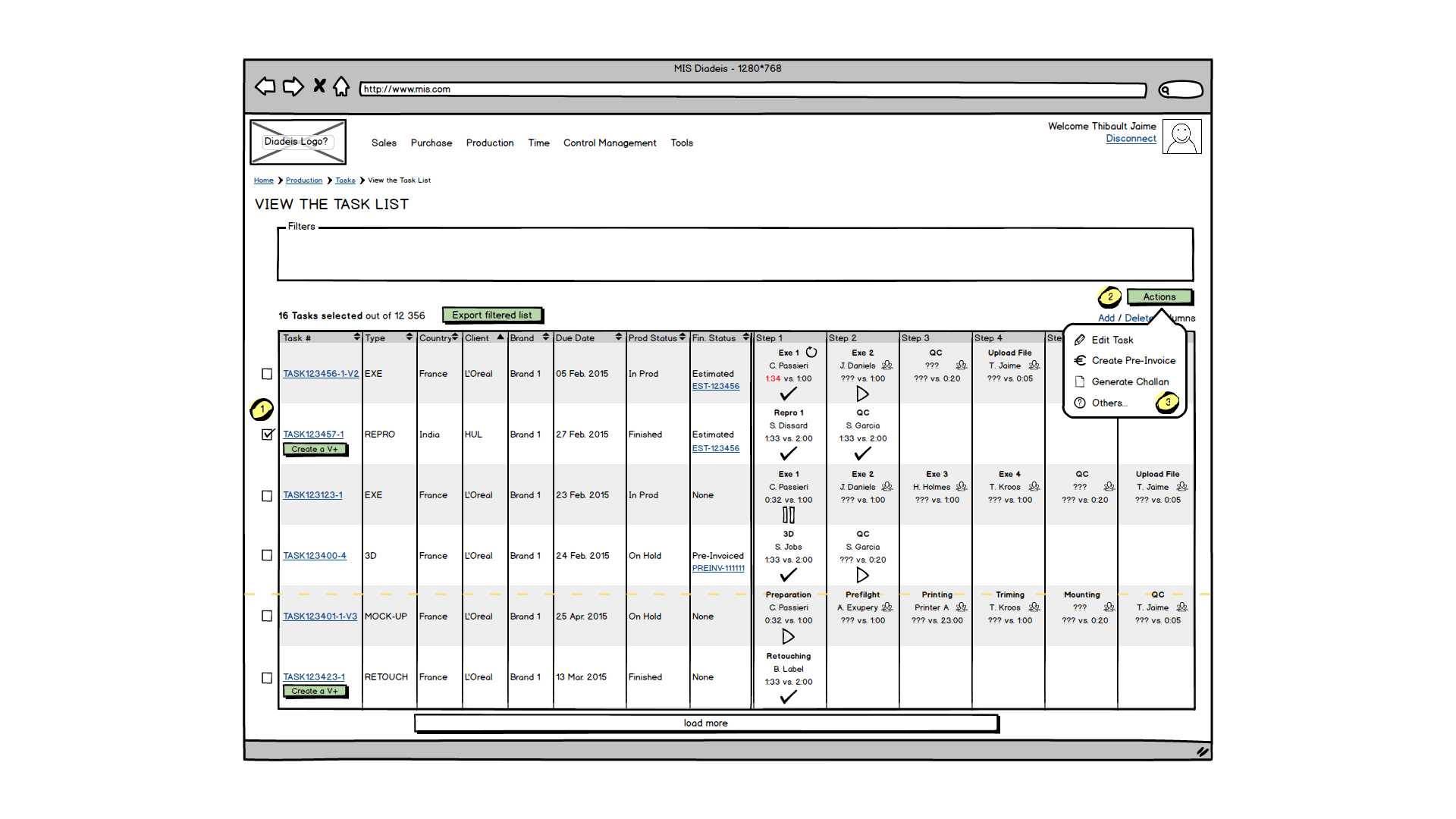This screenshot has width=1456, height=819.
Task: Uncheck the TASK123457-1 checkbox
Action: pyautogui.click(x=267, y=435)
